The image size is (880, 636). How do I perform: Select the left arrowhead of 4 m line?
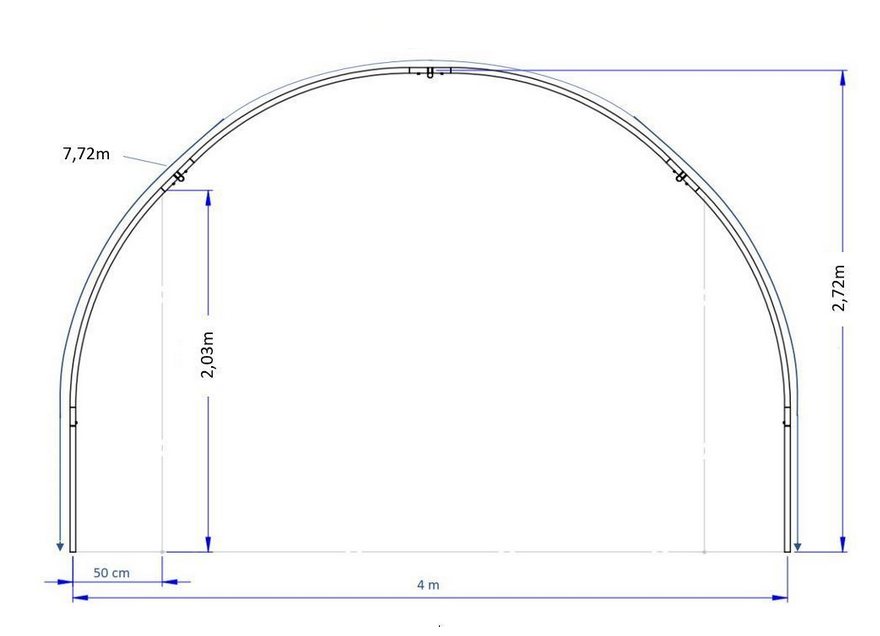tap(80, 598)
